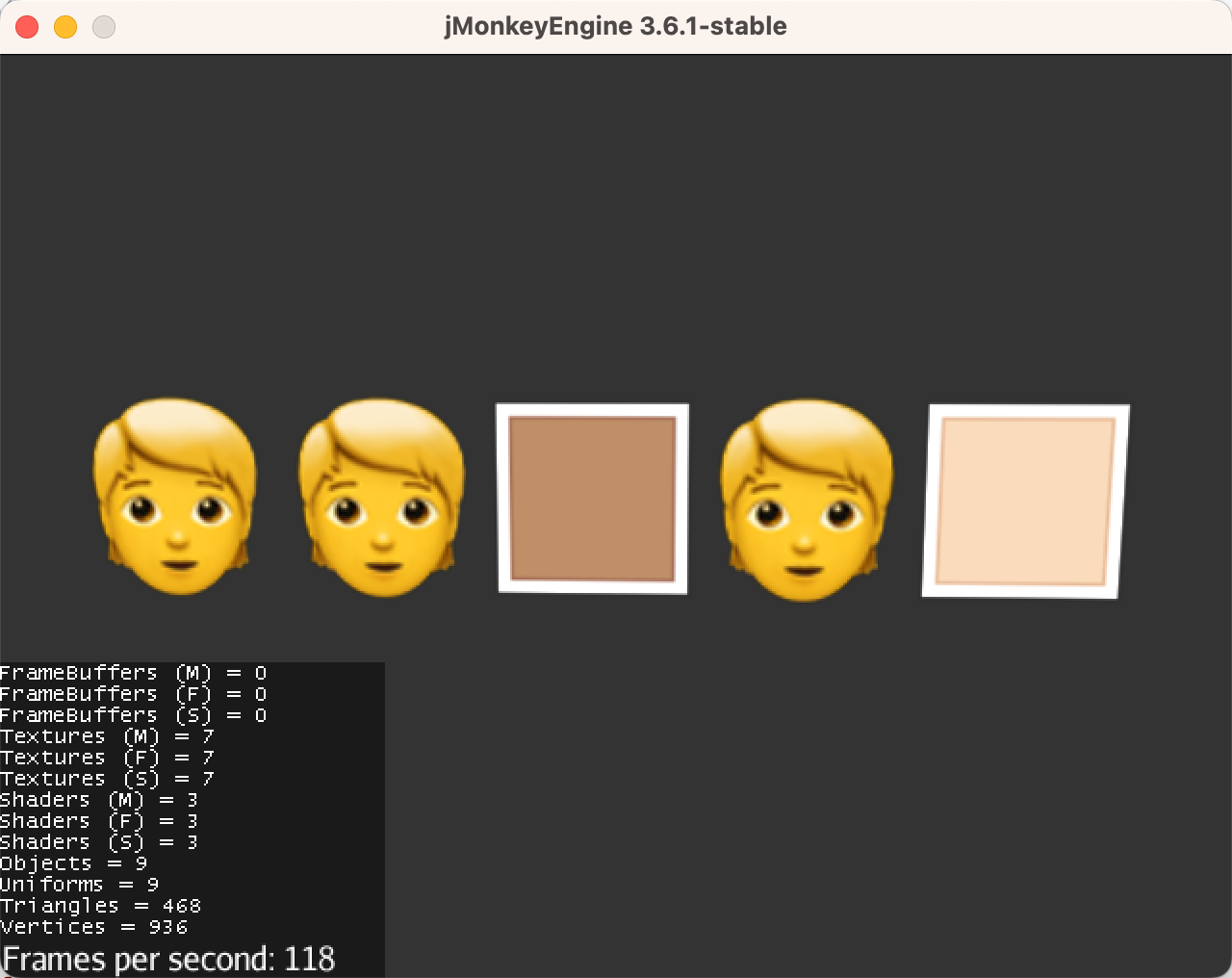Click the jMonkeyEngine 3.6.1-stable window title

(616, 26)
